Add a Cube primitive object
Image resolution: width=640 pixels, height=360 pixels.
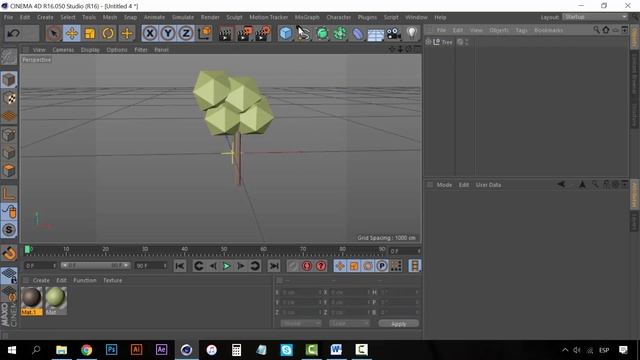286,33
